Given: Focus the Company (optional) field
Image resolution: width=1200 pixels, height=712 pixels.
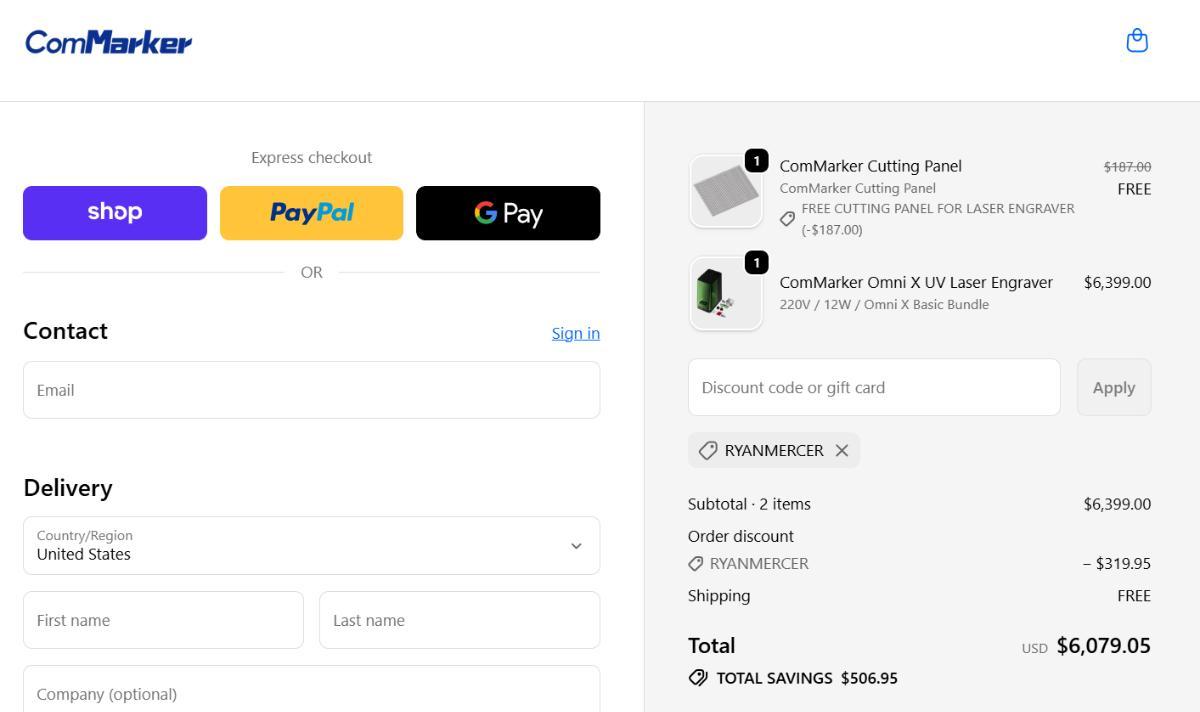Looking at the screenshot, I should point(311,693).
